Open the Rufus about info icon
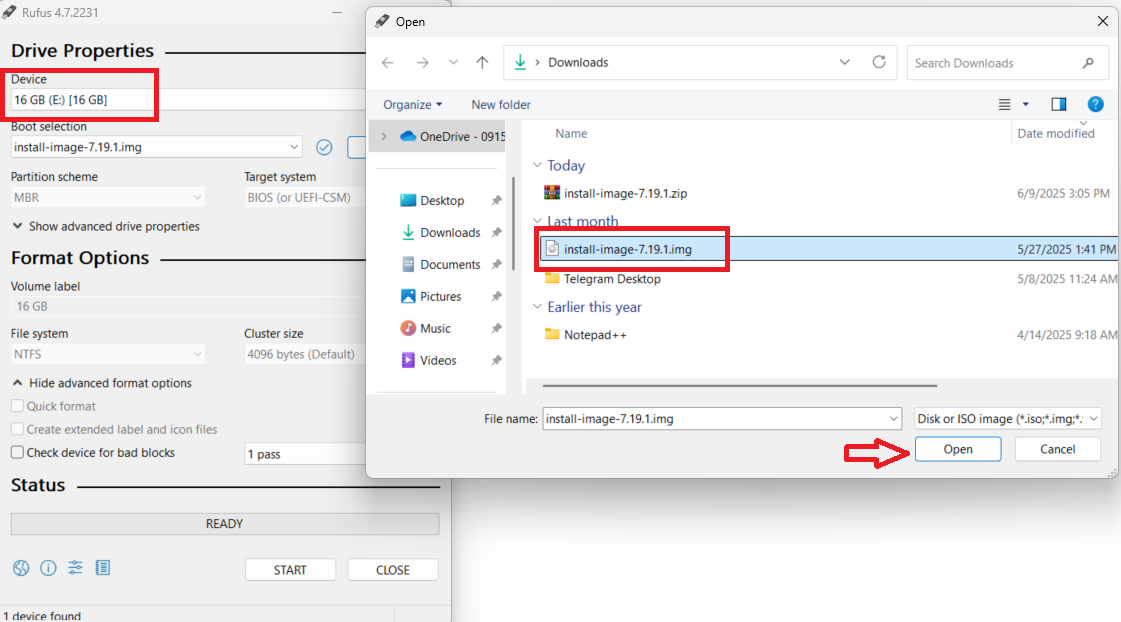Viewport: 1121px width, 622px height. tap(48, 568)
